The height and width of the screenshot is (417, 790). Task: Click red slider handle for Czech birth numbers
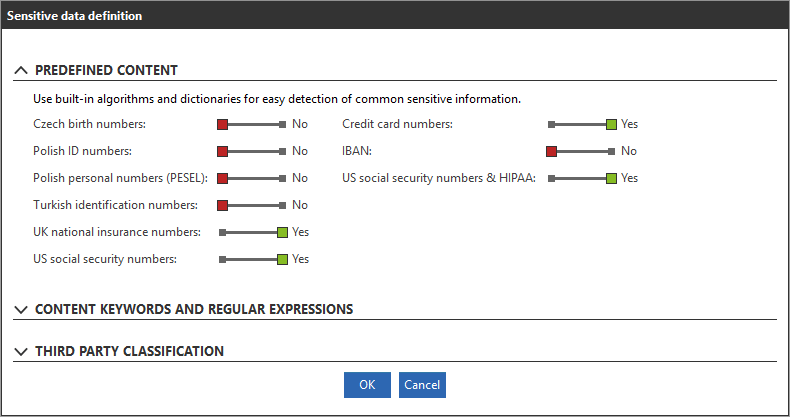pos(224,124)
